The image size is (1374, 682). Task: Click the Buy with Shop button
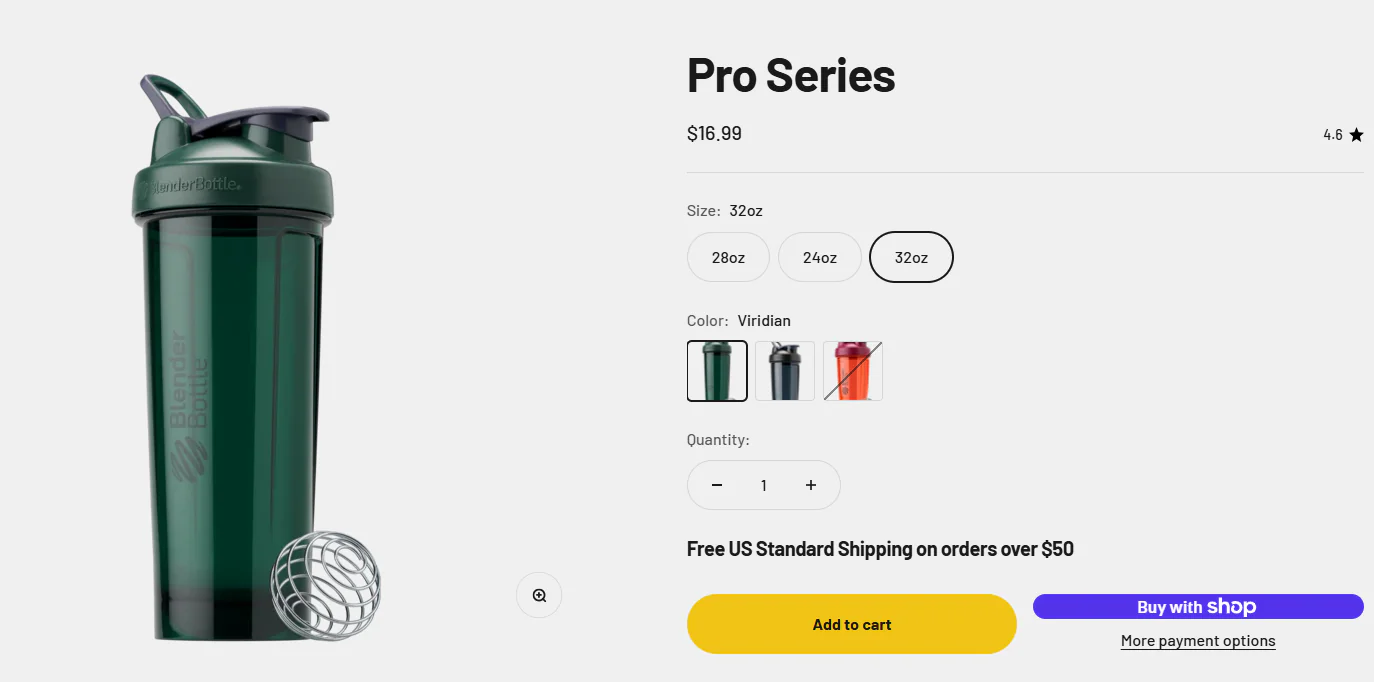pos(1197,607)
